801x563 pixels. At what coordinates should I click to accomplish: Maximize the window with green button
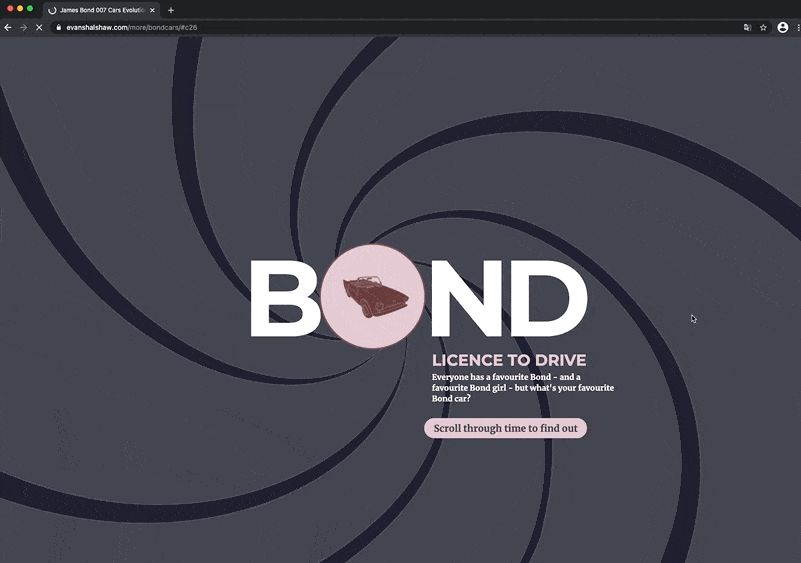30,9
